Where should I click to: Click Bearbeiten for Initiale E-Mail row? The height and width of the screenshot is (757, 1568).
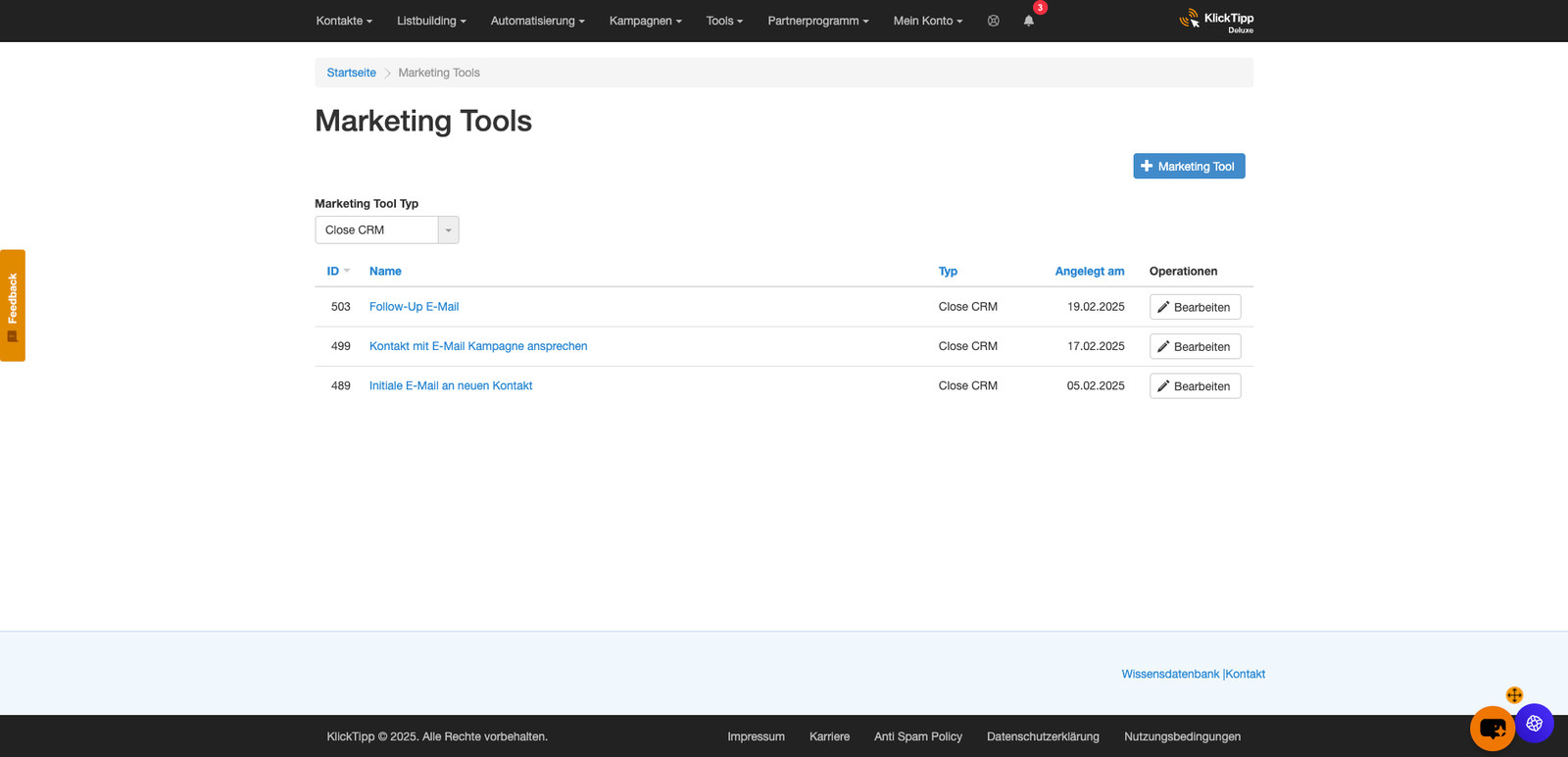(1195, 385)
